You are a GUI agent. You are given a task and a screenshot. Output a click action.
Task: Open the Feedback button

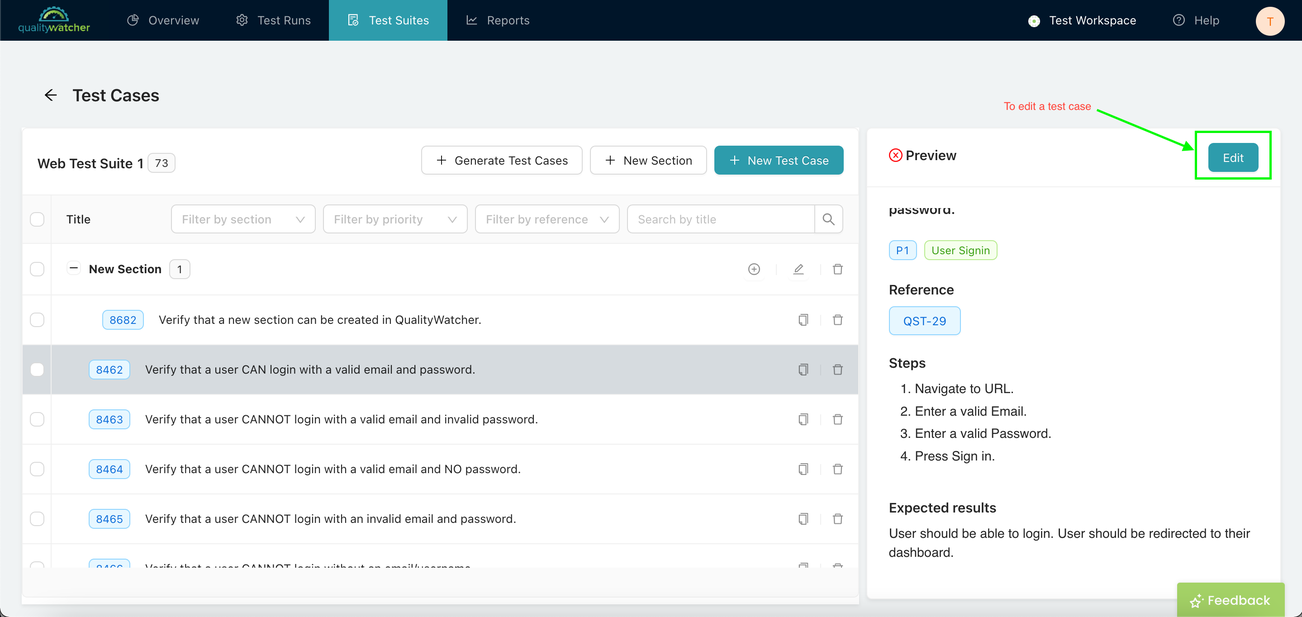pyautogui.click(x=1231, y=600)
